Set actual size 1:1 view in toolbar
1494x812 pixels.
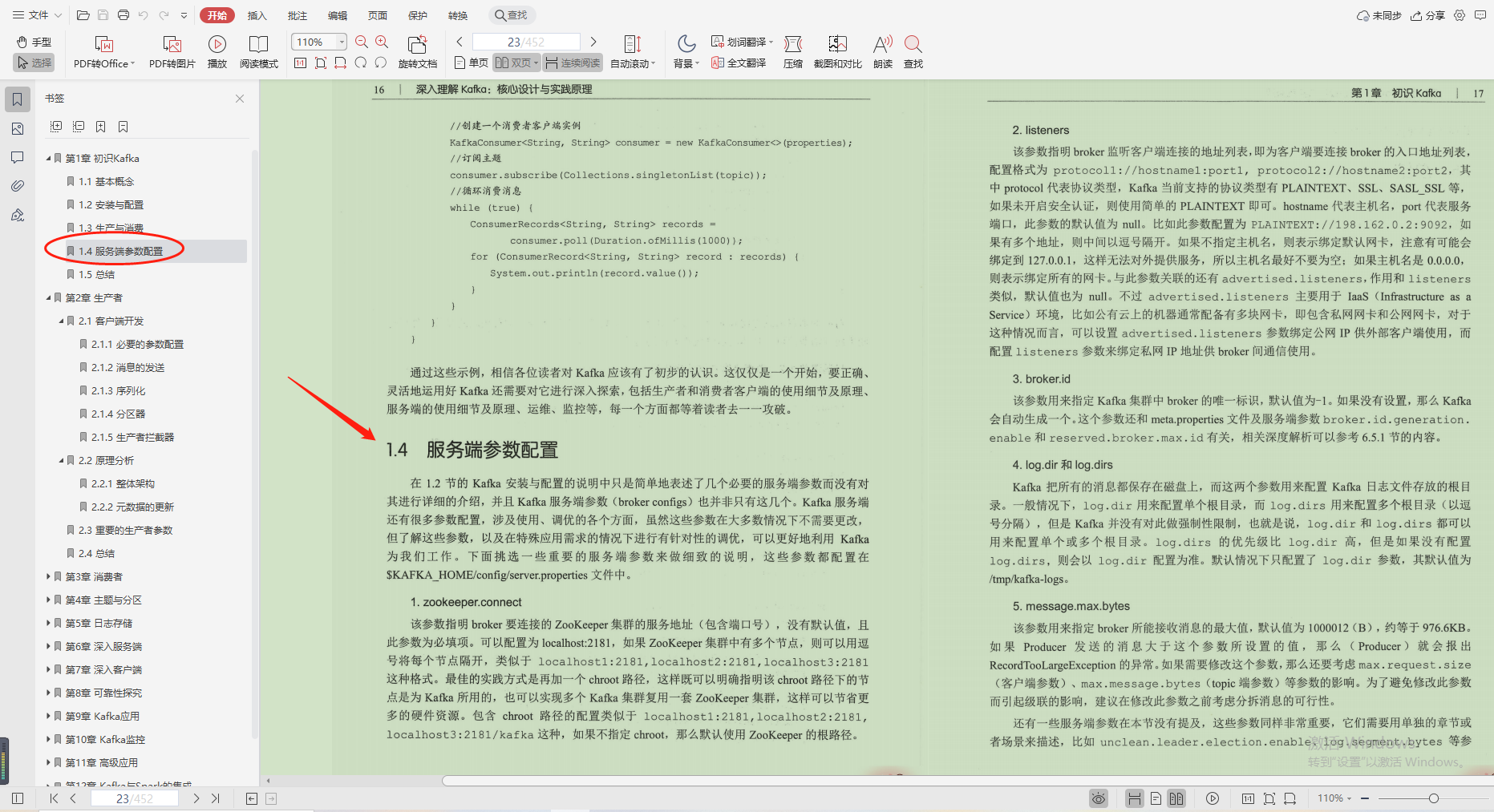coord(301,63)
